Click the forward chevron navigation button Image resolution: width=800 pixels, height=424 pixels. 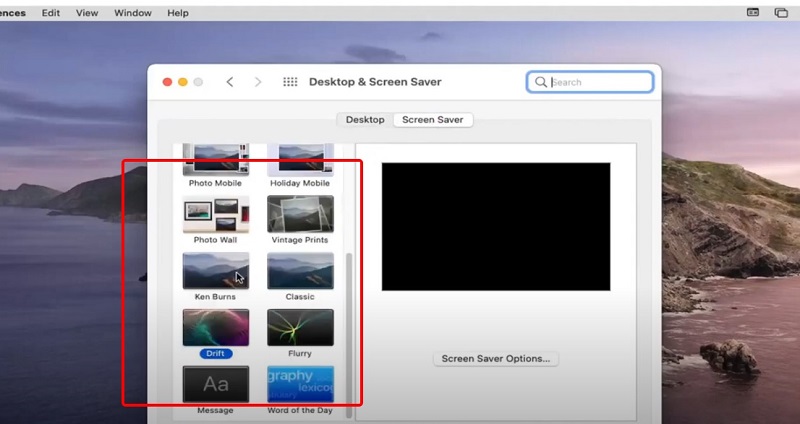coord(258,82)
